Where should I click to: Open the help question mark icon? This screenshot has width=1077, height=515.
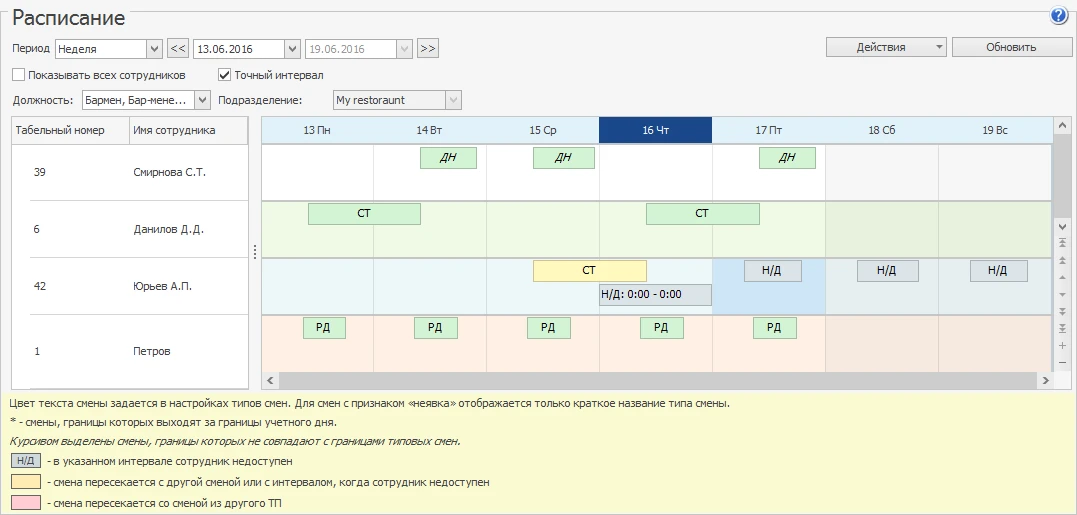(1059, 16)
